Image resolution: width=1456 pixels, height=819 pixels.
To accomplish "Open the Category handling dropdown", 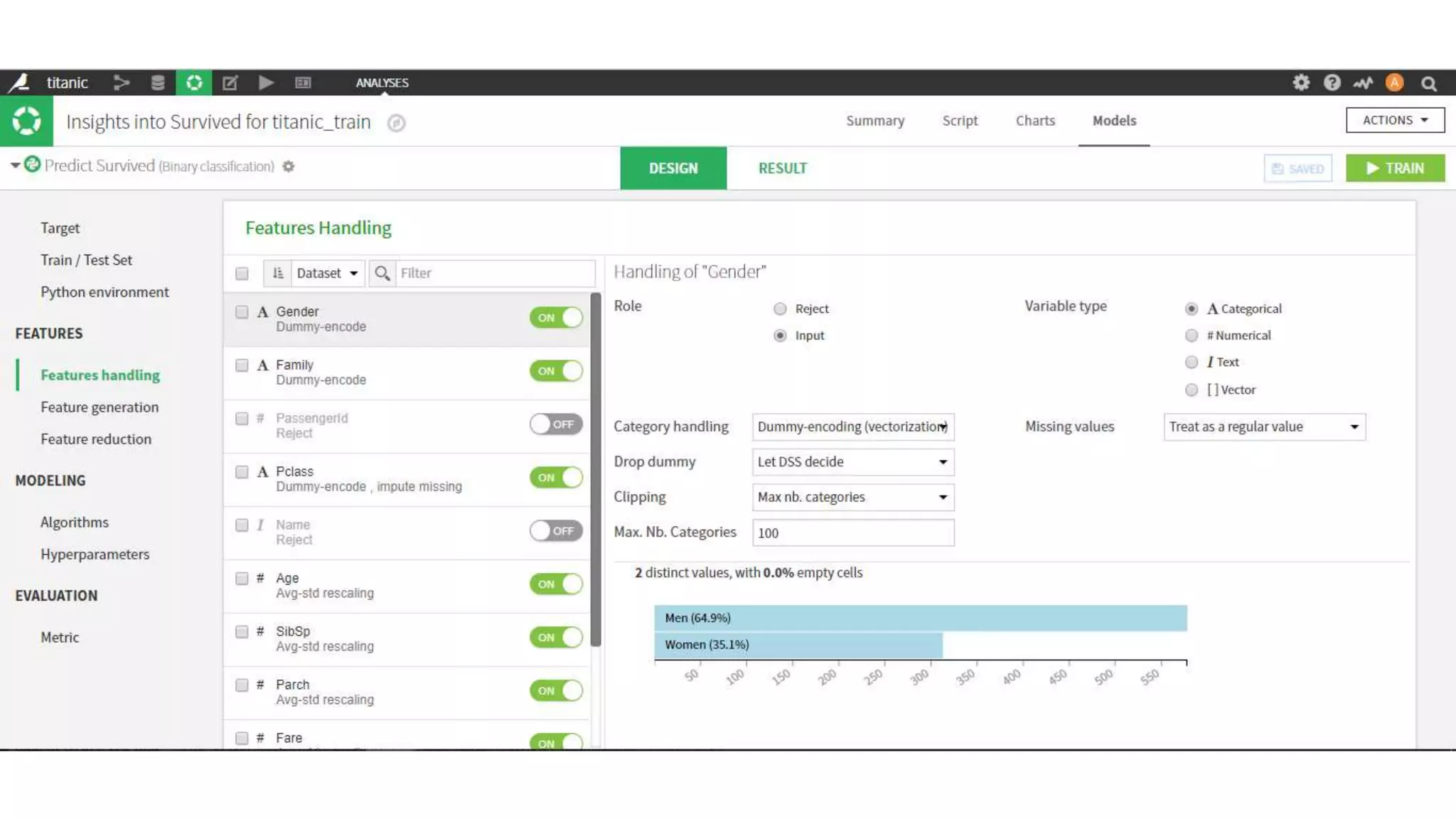I will pos(852,427).
